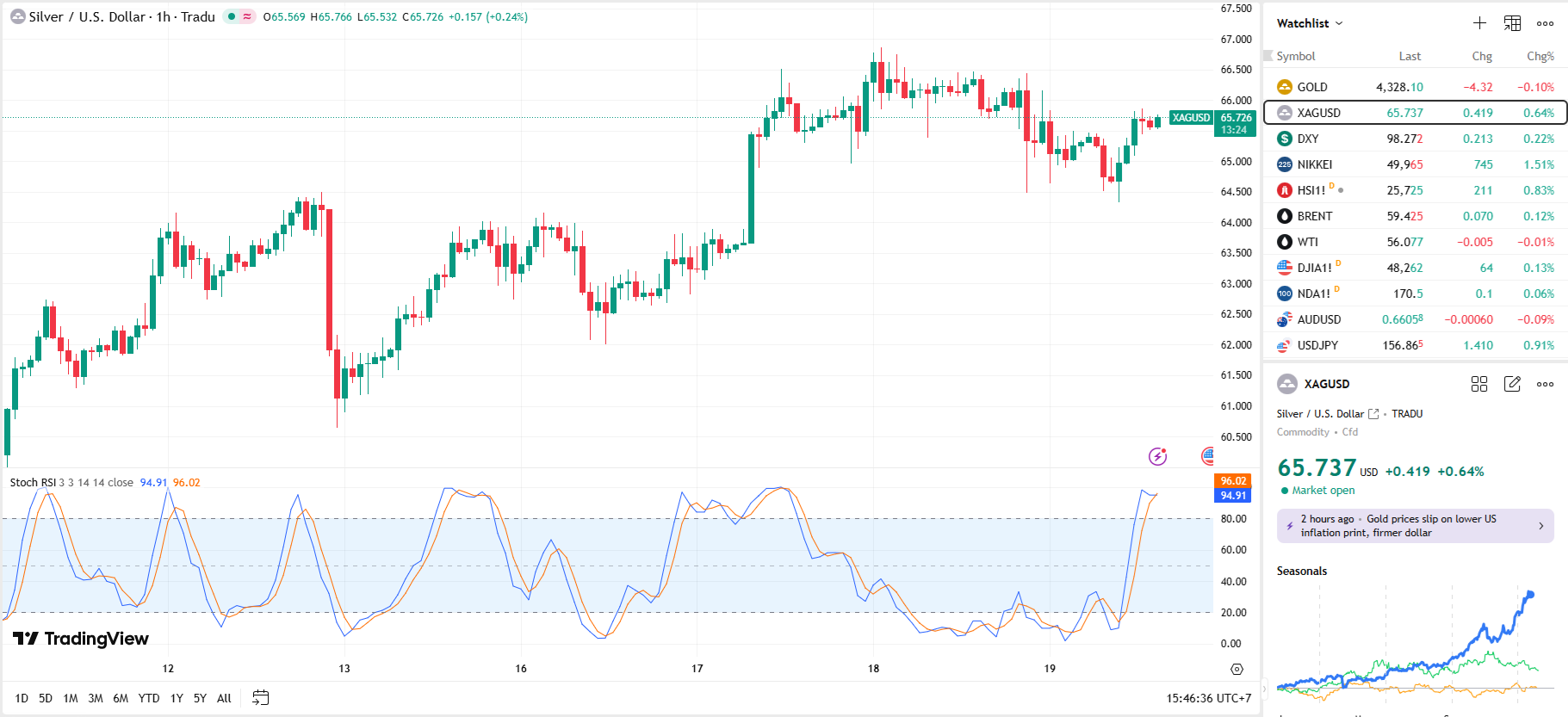
Task: Open the XAGUSD note edit icon
Action: pyautogui.click(x=1512, y=384)
